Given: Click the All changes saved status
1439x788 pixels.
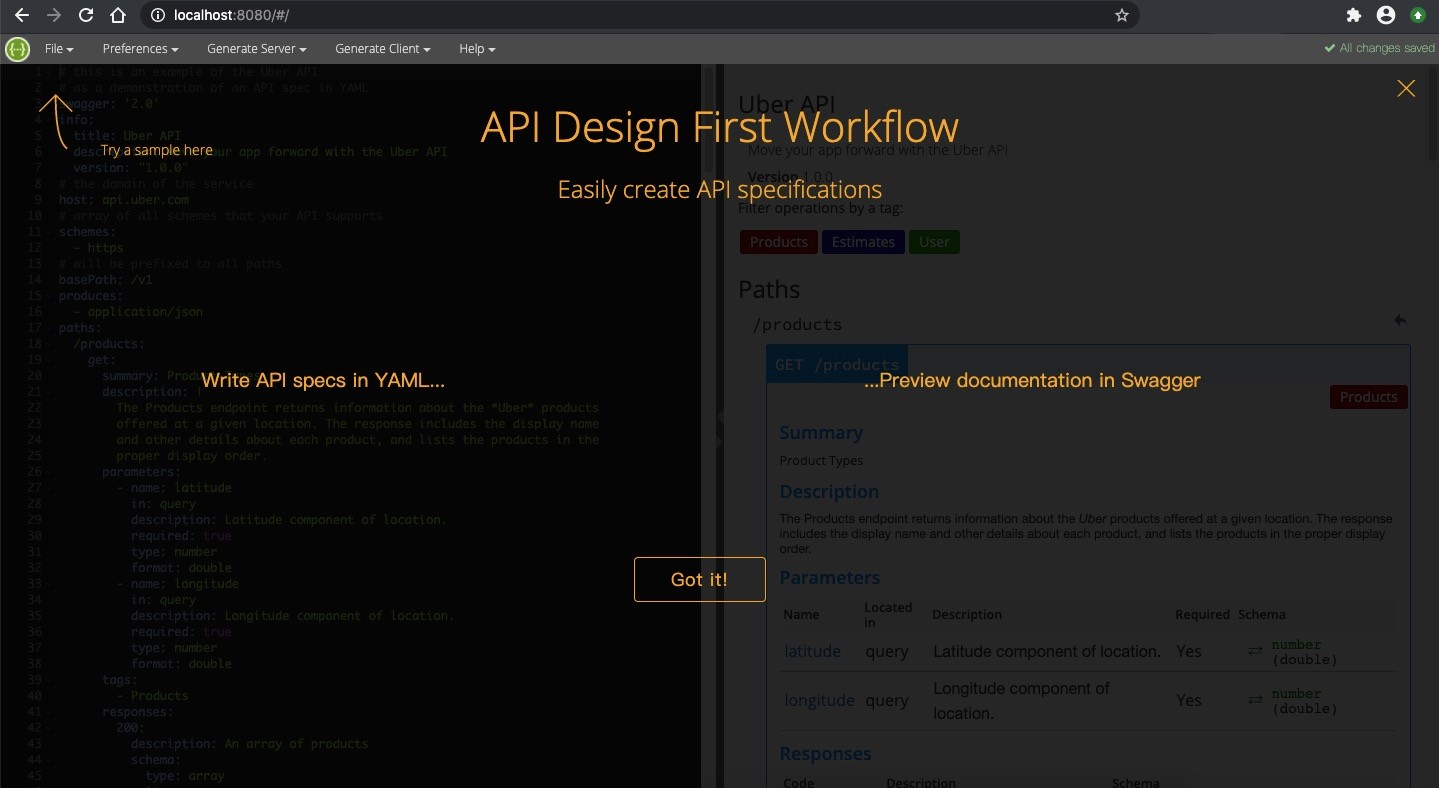Looking at the screenshot, I should click(1379, 48).
